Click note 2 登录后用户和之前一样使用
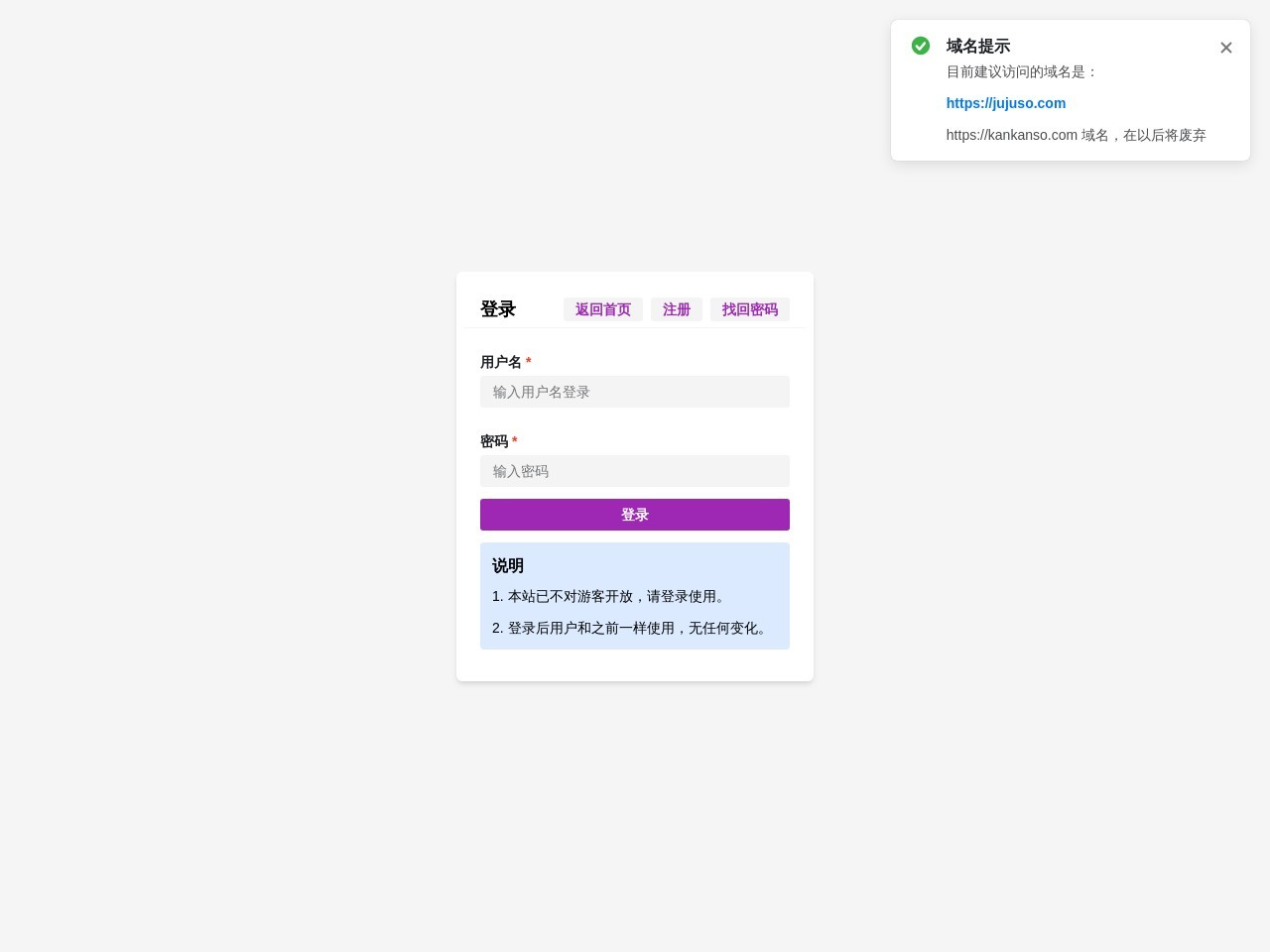 [631, 628]
